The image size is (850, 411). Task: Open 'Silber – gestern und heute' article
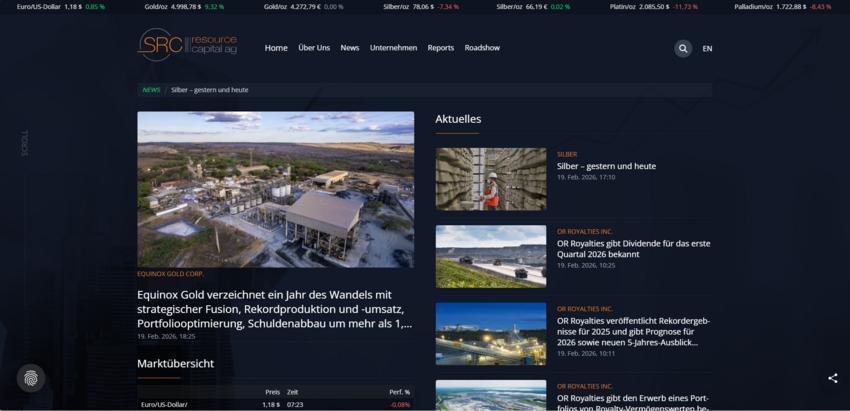[606, 166]
